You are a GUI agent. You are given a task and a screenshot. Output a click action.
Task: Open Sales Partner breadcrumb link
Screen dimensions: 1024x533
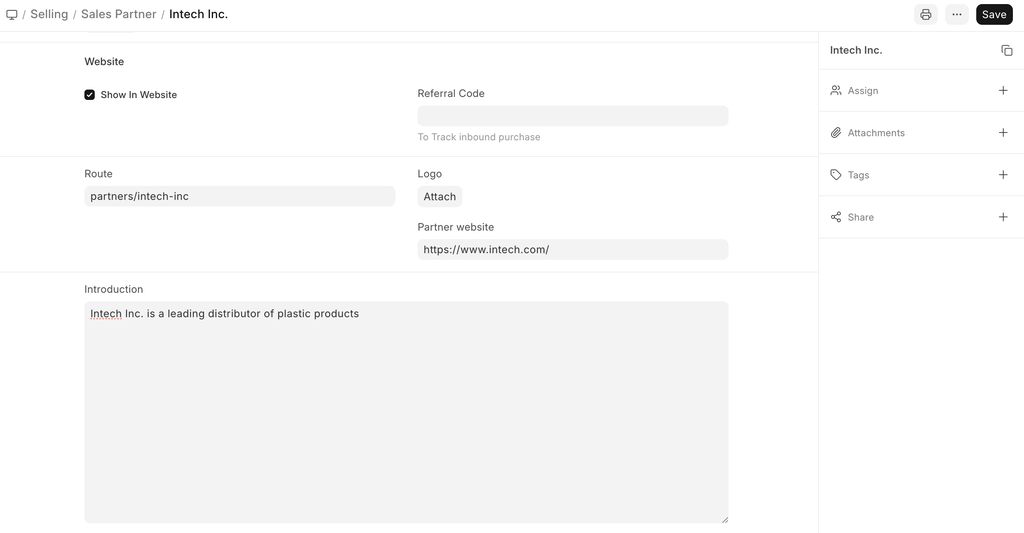pyautogui.click(x=118, y=15)
